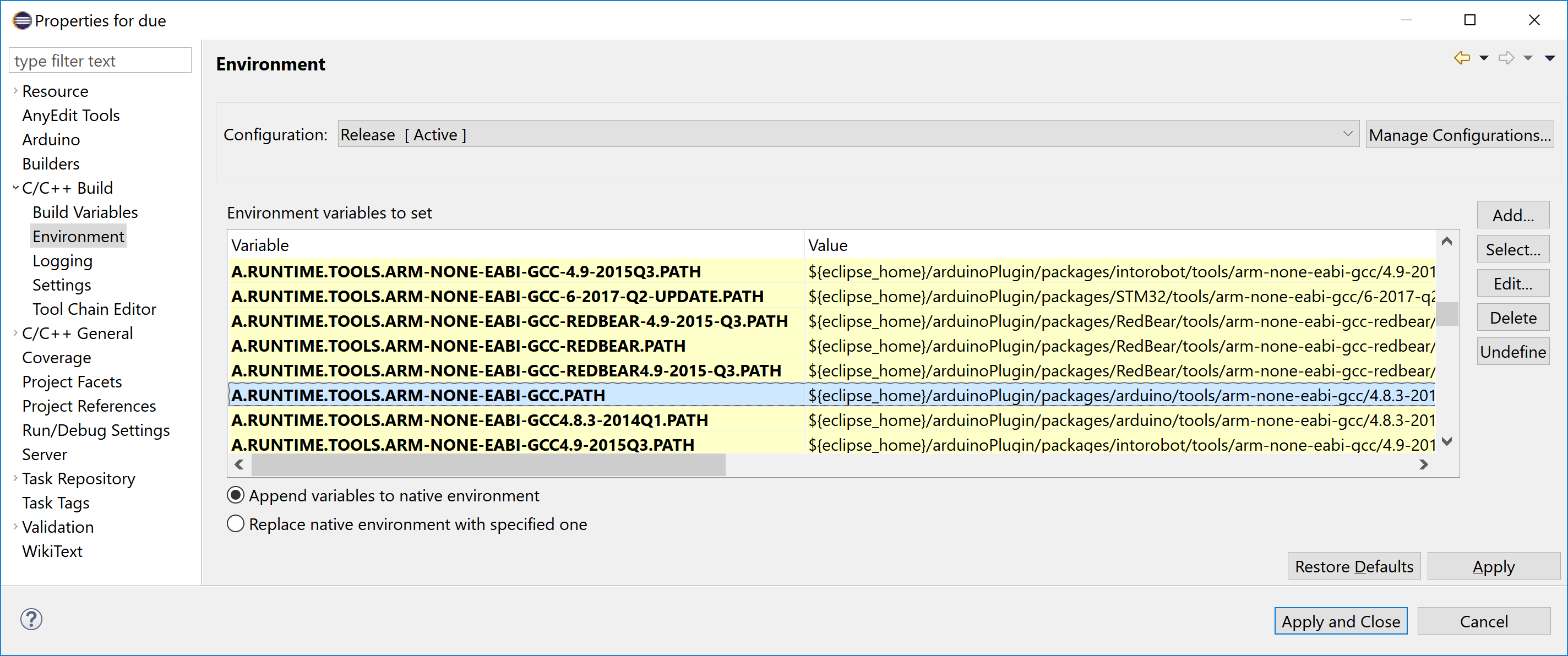Image resolution: width=1568 pixels, height=656 pixels.
Task: Click the back navigation arrow
Action: coord(1462,58)
